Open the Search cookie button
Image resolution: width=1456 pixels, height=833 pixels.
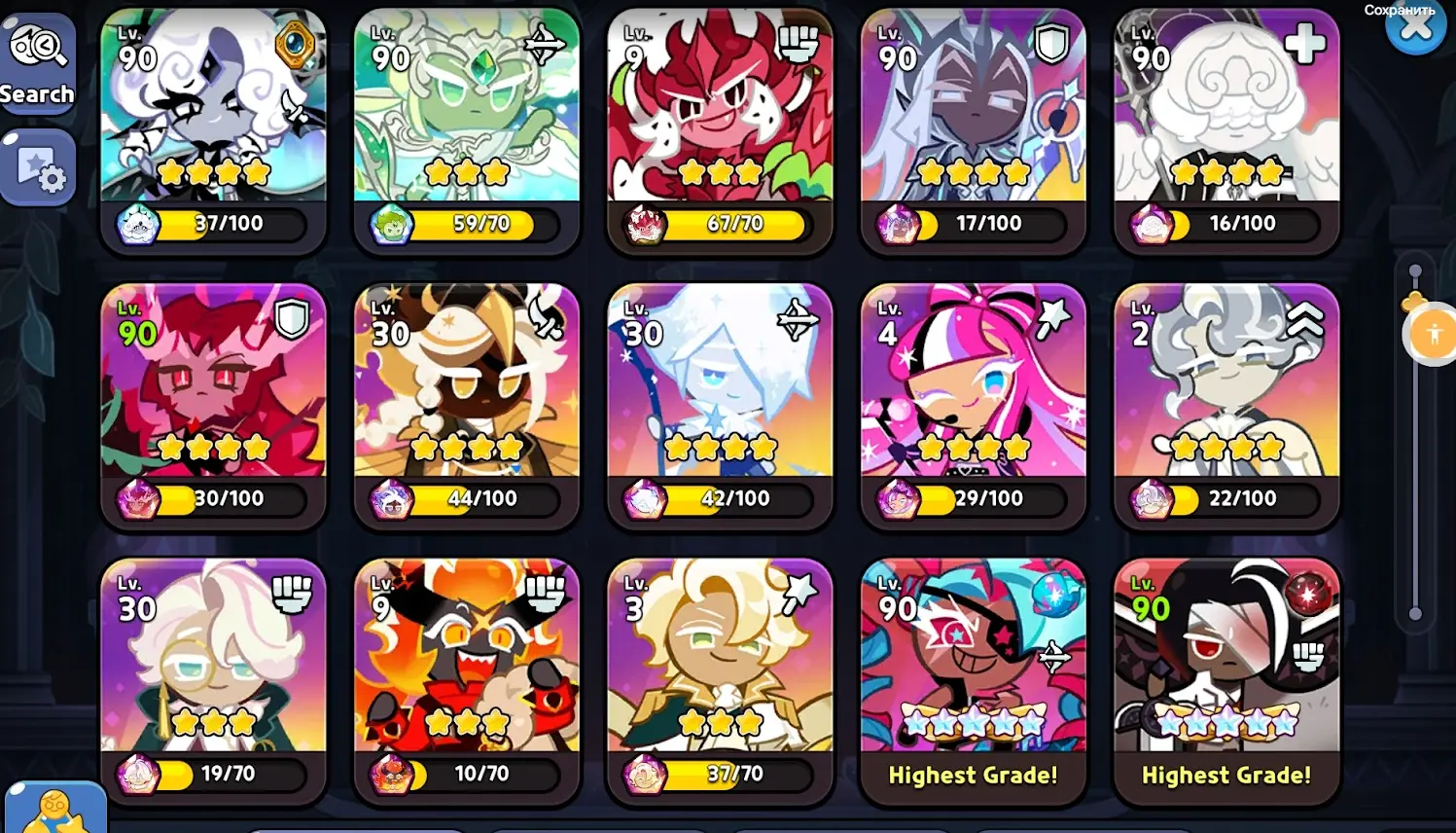click(x=38, y=64)
